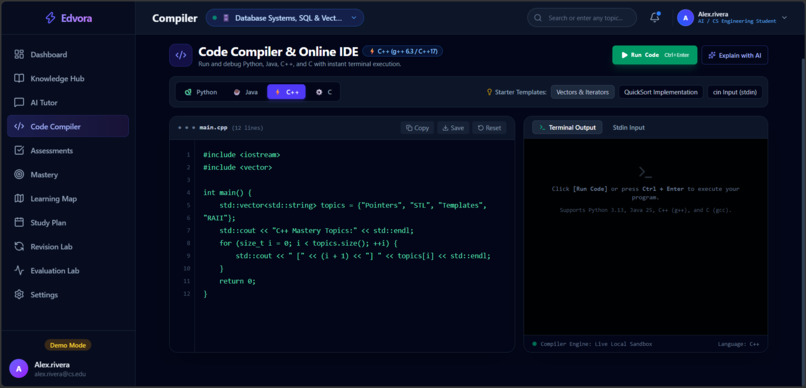Click the Knowledge Hub book icon
The image size is (806, 388).
[19, 79]
